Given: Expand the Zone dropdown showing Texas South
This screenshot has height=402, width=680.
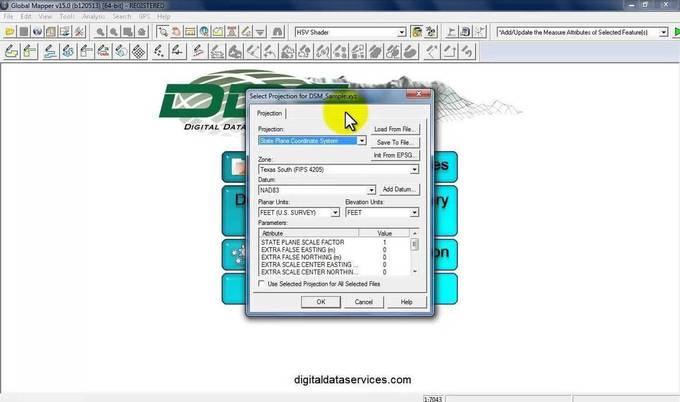Looking at the screenshot, I should (412, 170).
